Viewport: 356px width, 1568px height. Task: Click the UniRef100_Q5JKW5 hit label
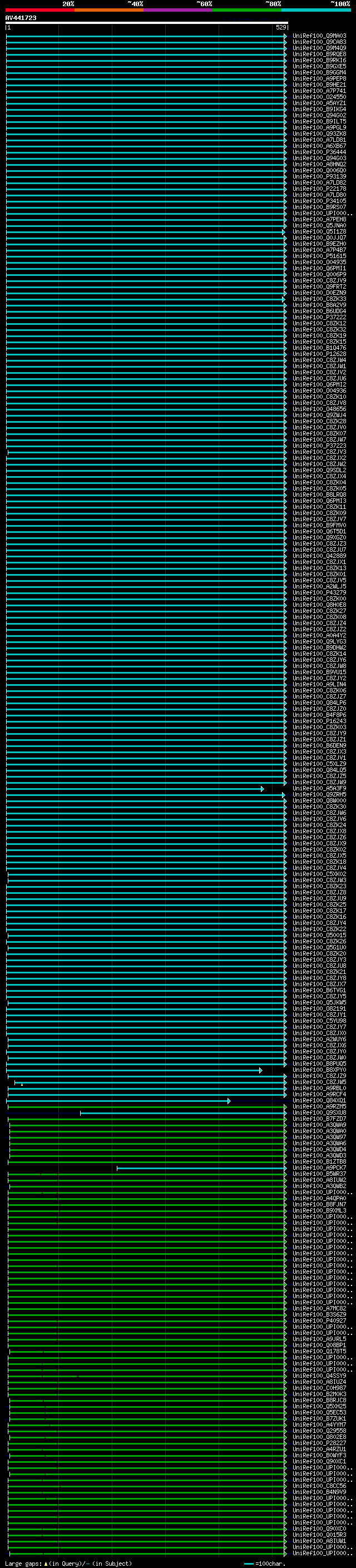[319, 1002]
